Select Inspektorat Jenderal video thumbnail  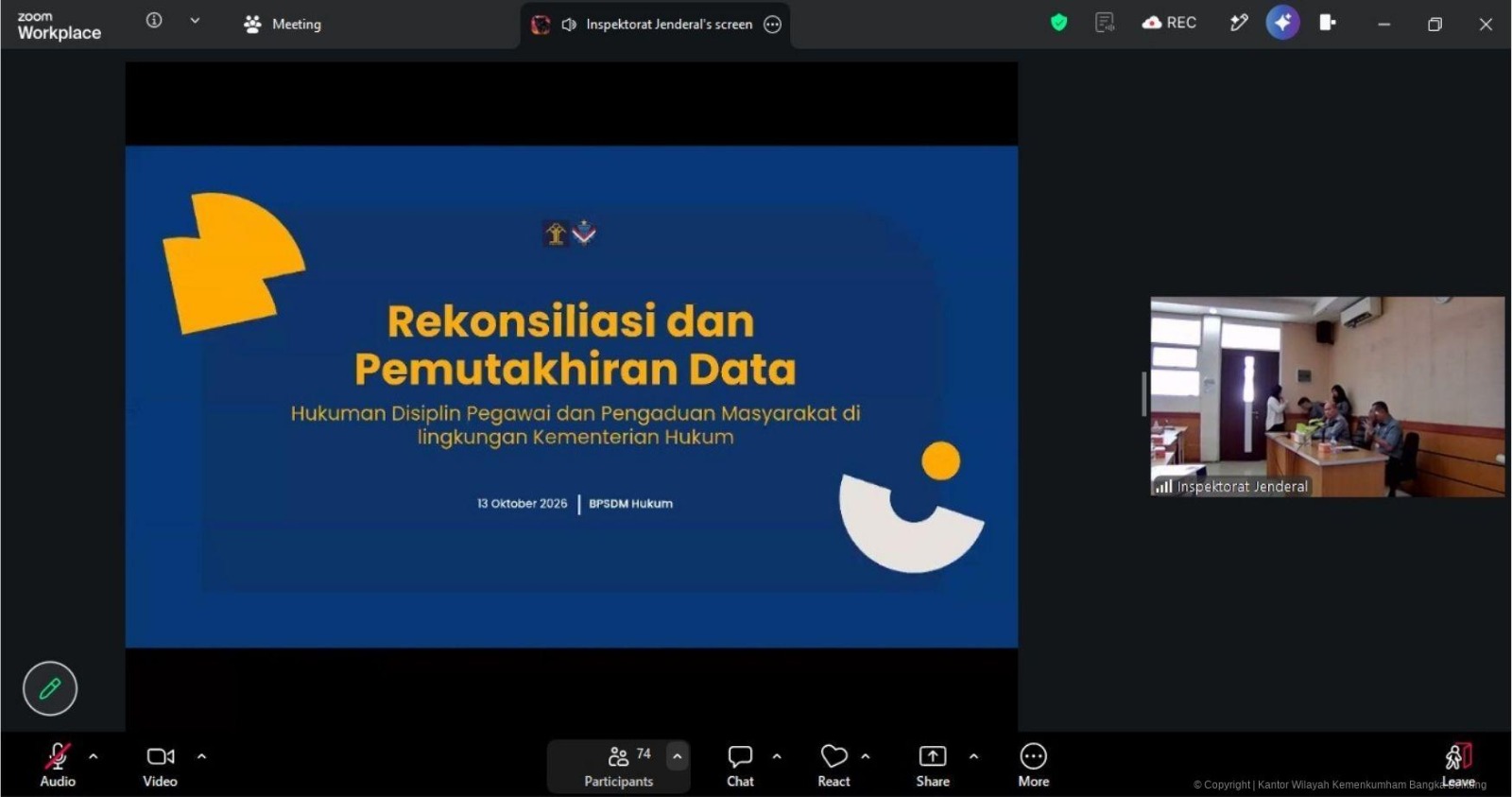pyautogui.click(x=1327, y=397)
